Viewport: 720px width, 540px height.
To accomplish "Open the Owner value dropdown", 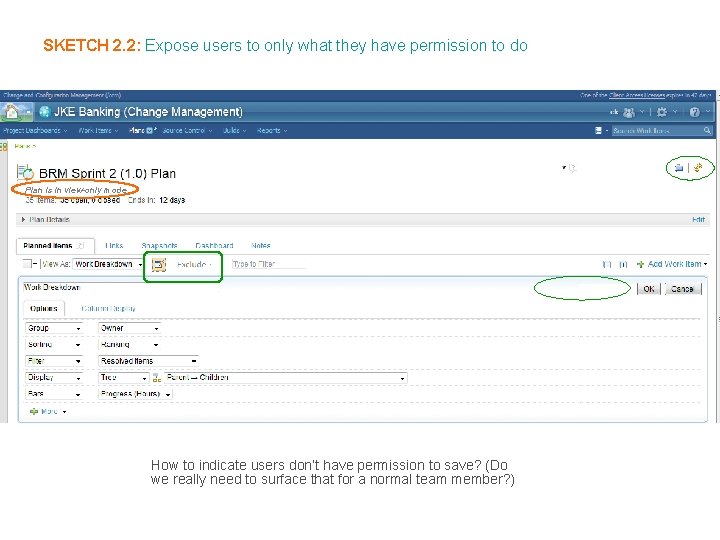I will coord(129,328).
